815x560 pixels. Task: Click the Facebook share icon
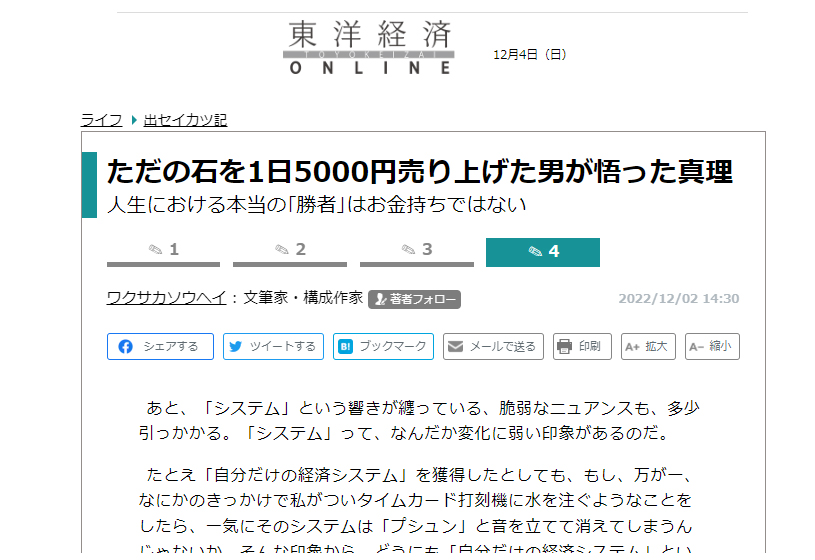pos(126,347)
